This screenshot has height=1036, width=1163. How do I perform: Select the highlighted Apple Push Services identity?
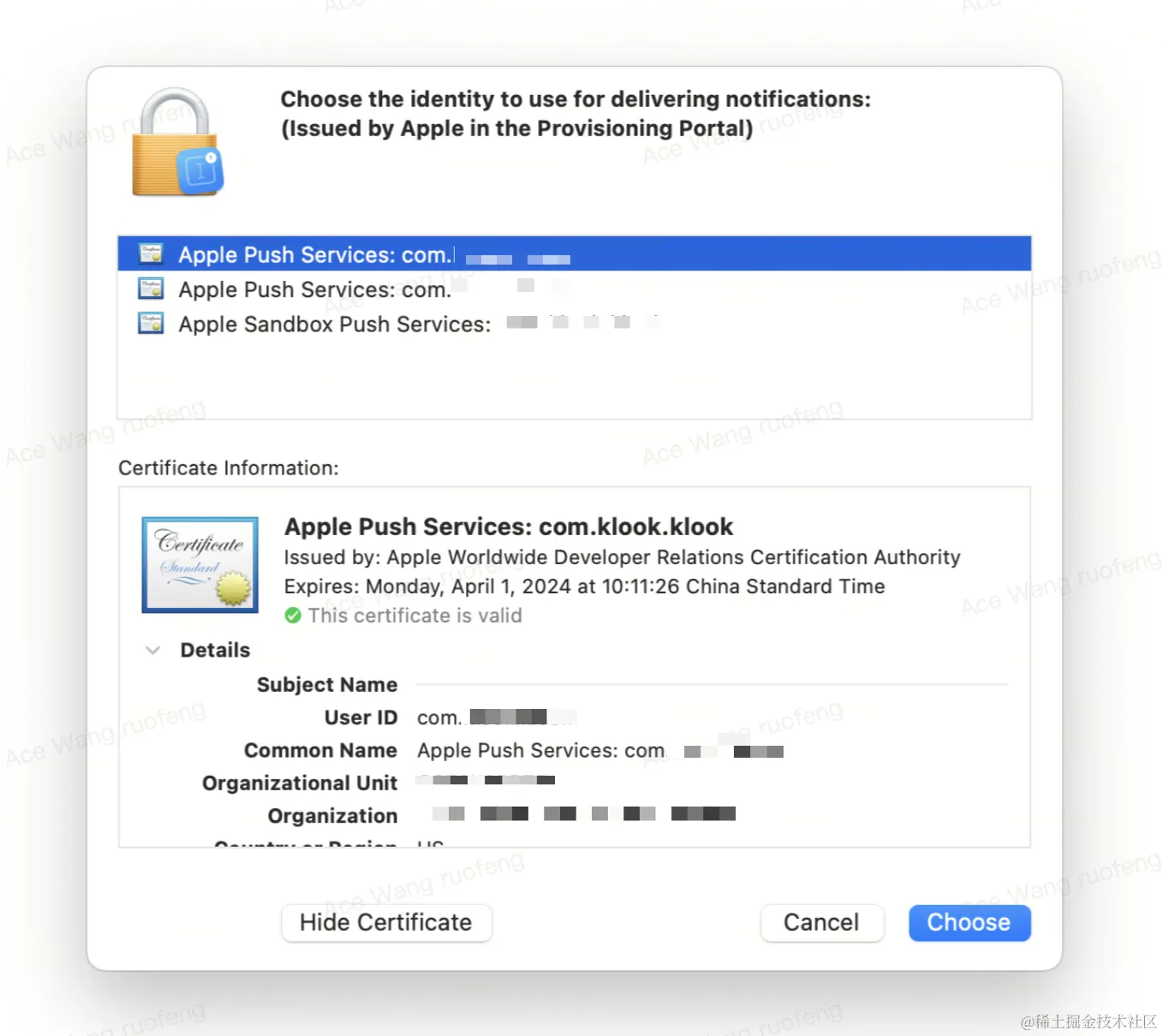574,253
